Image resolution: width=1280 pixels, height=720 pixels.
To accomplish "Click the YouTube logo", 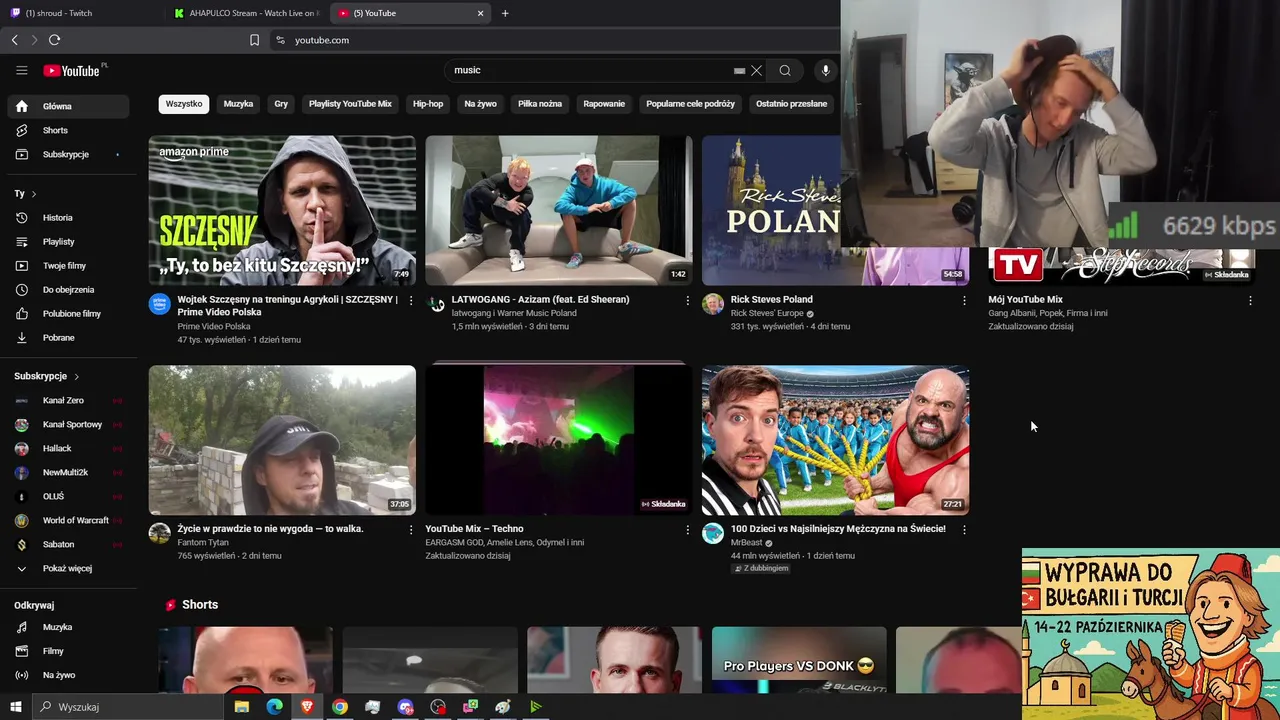I will tap(72, 71).
